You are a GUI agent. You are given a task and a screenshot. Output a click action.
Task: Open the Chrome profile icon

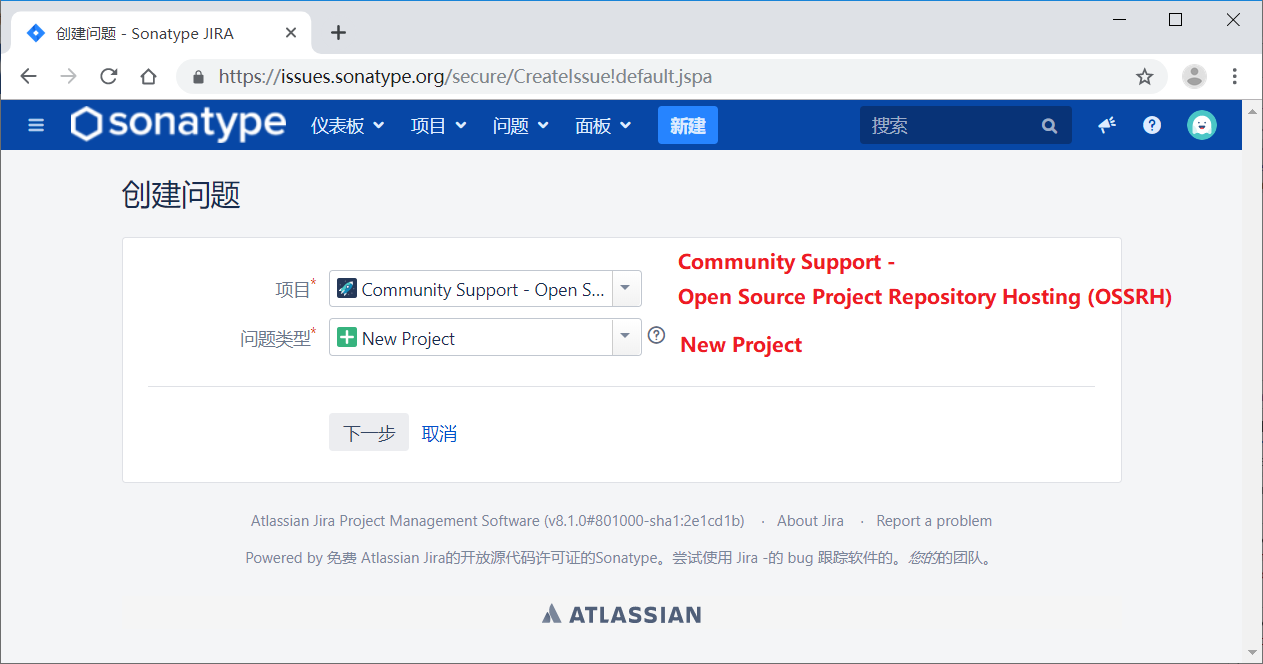tap(1194, 77)
